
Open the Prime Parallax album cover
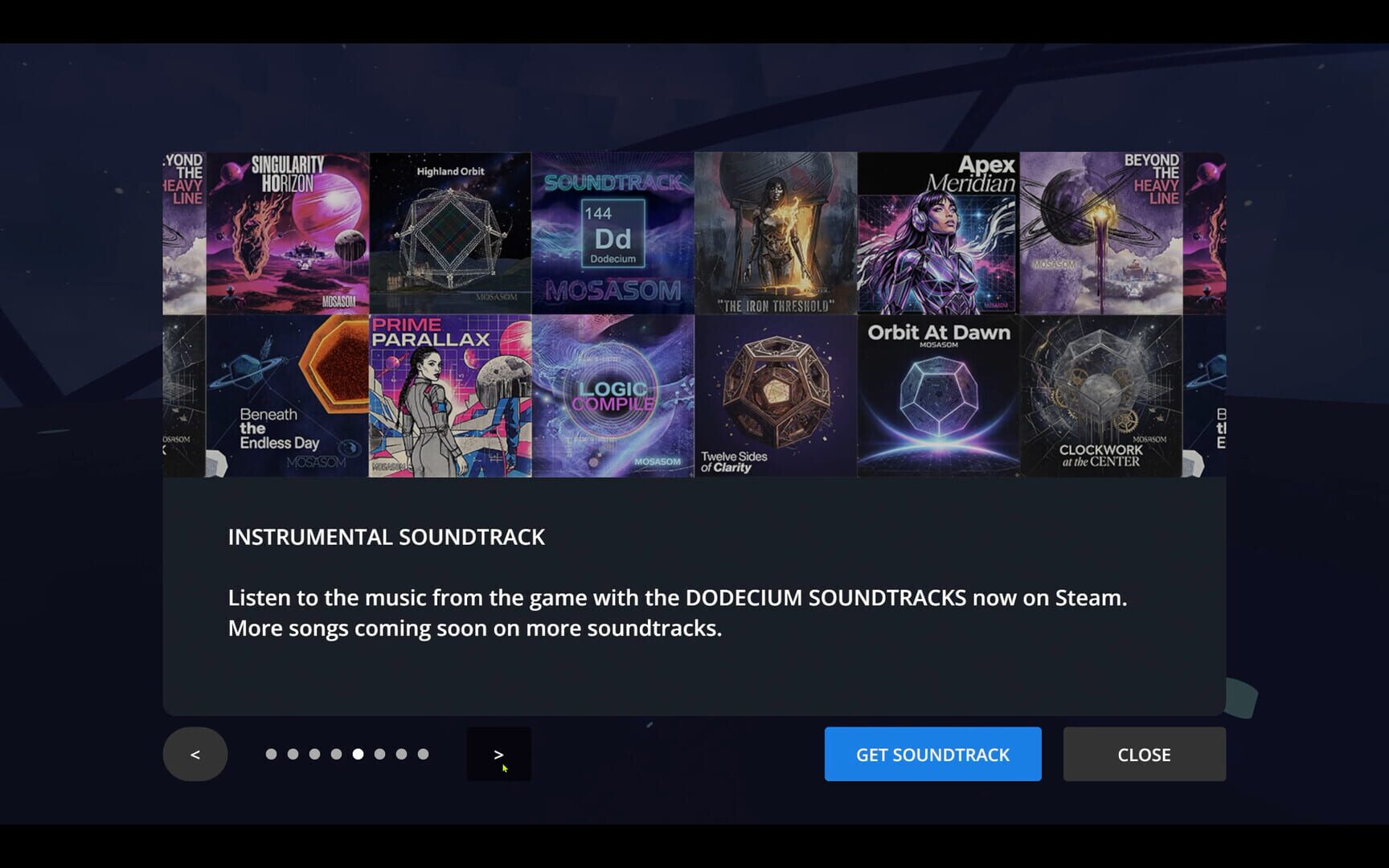(x=450, y=396)
